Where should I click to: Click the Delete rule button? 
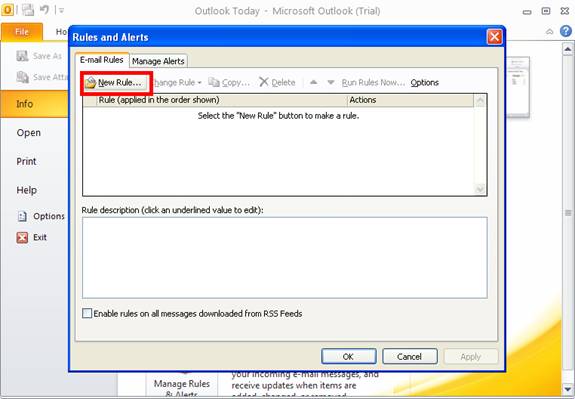point(277,83)
